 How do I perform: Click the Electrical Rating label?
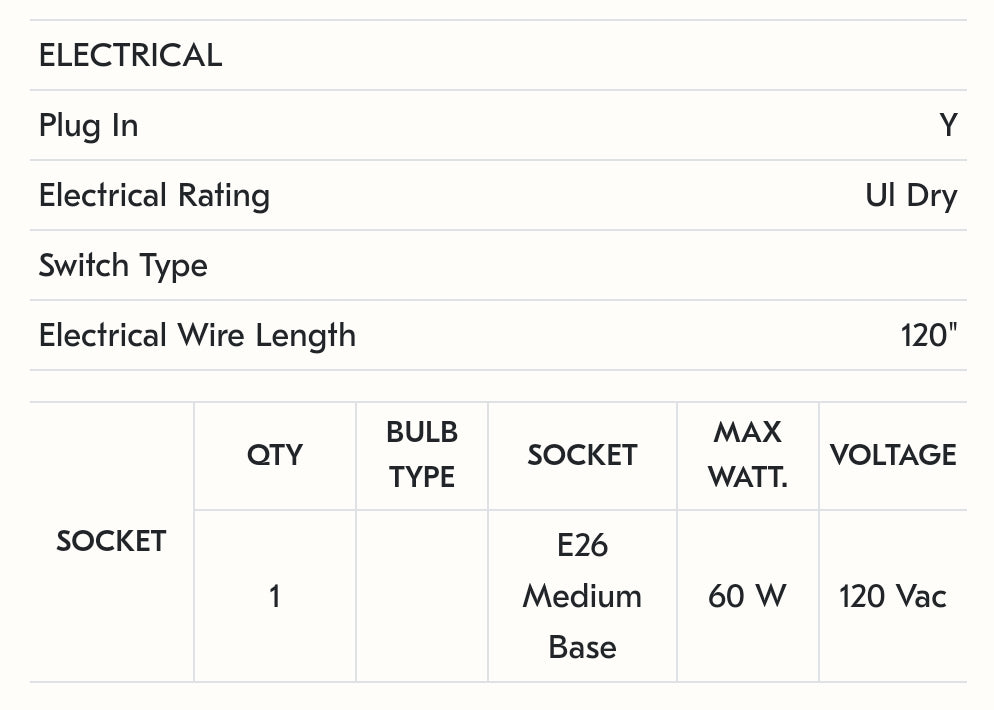pyautogui.click(x=154, y=196)
